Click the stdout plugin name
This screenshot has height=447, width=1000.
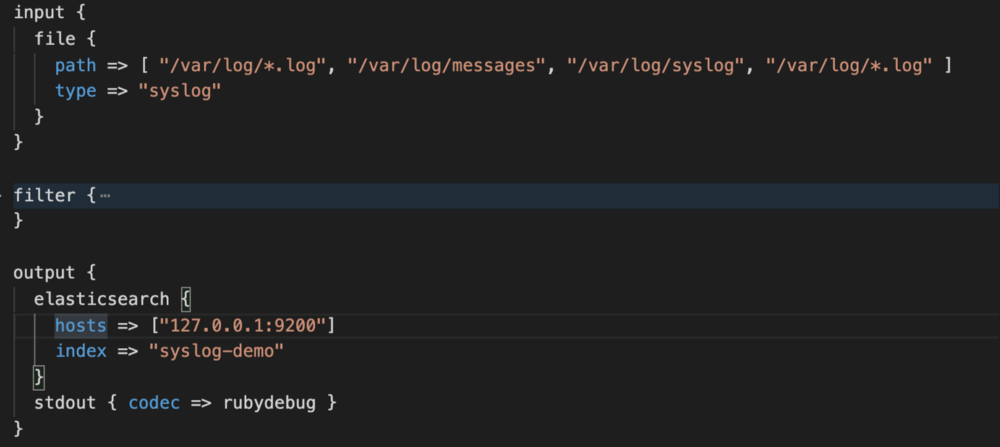click(65, 403)
